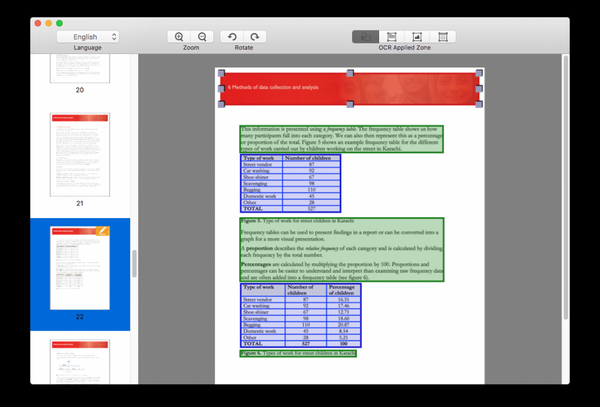Viewport: 600px width, 407px height.
Task: Click the bottom-right handle of the red zone
Action: tap(479, 104)
